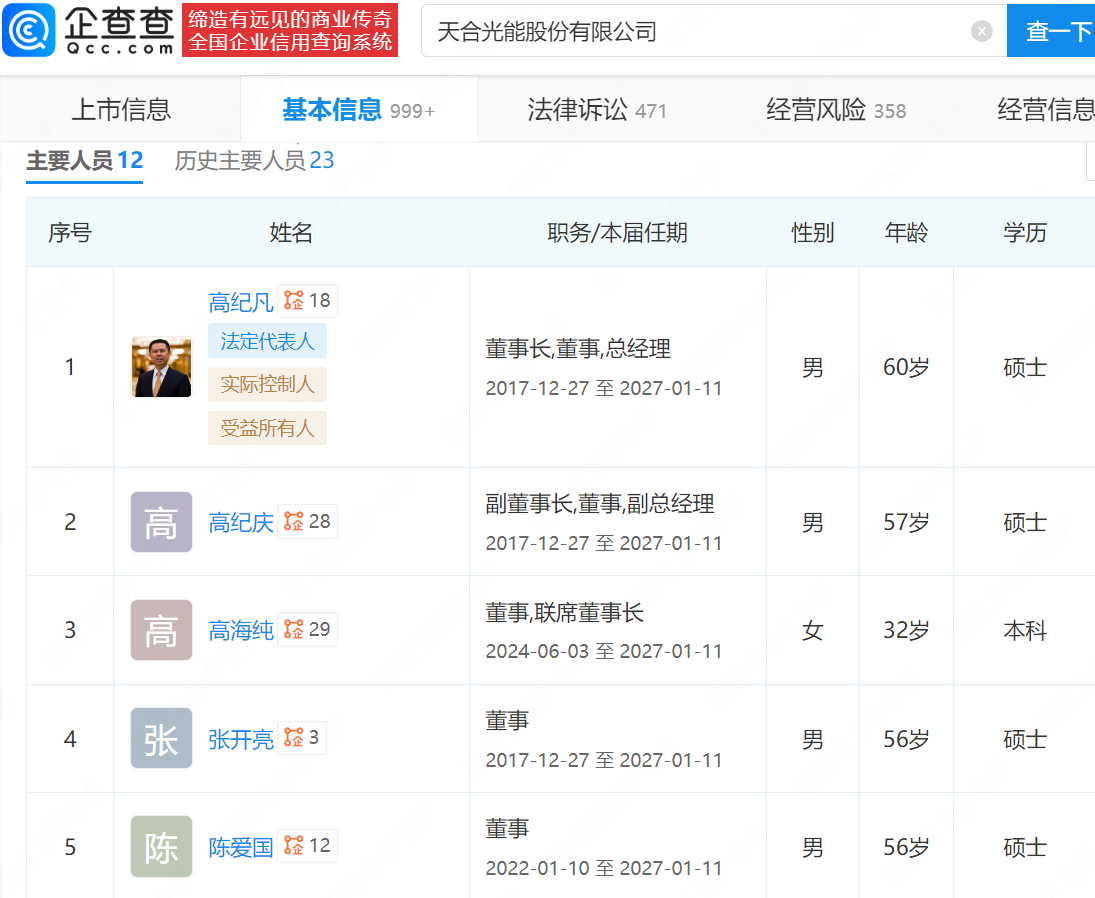Select the 经营风险 tab
Viewport: 1095px width, 898px height.
[x=835, y=110]
